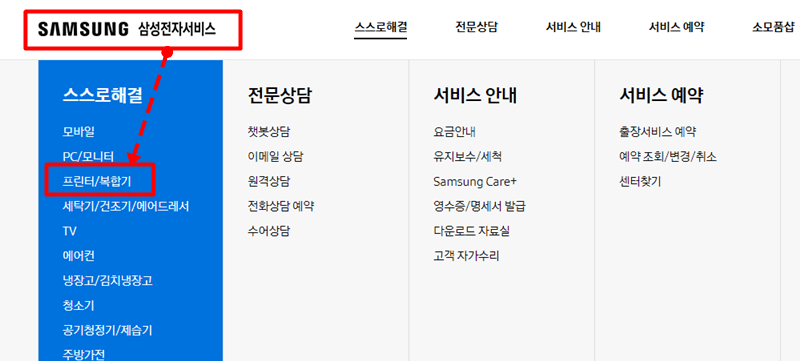The image size is (800, 361).
Task: Open 센터찾기 page
Action: tap(640, 182)
